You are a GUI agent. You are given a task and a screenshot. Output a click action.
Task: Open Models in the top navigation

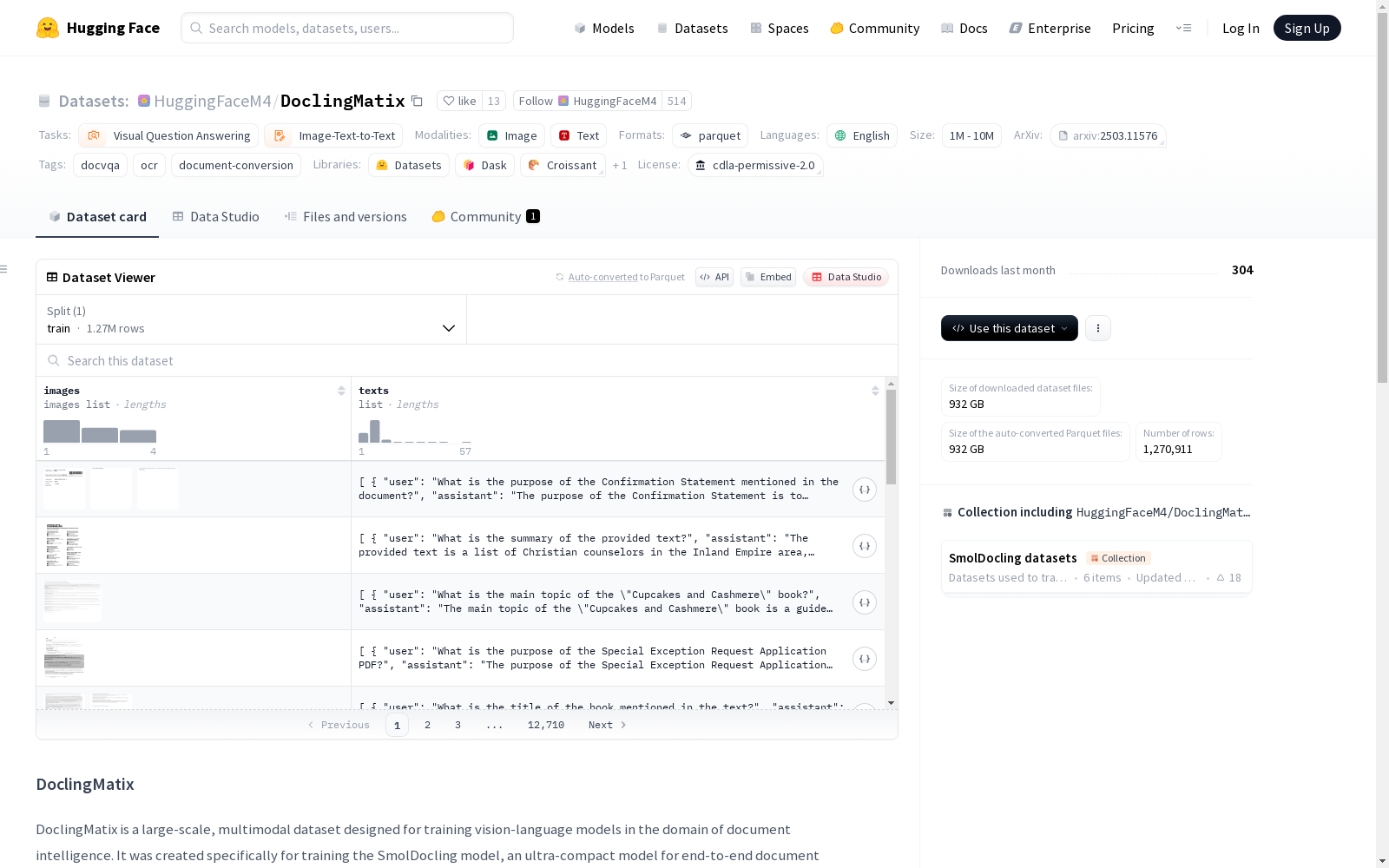pyautogui.click(x=604, y=28)
